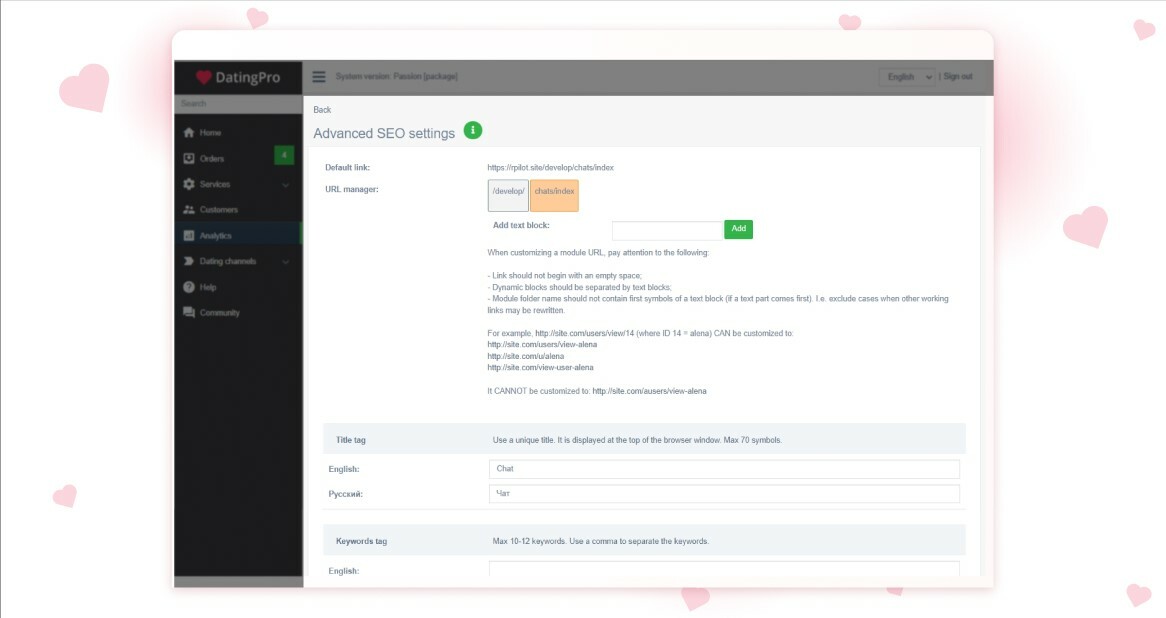
Task: Select the Analytics menu item
Action: (218, 236)
